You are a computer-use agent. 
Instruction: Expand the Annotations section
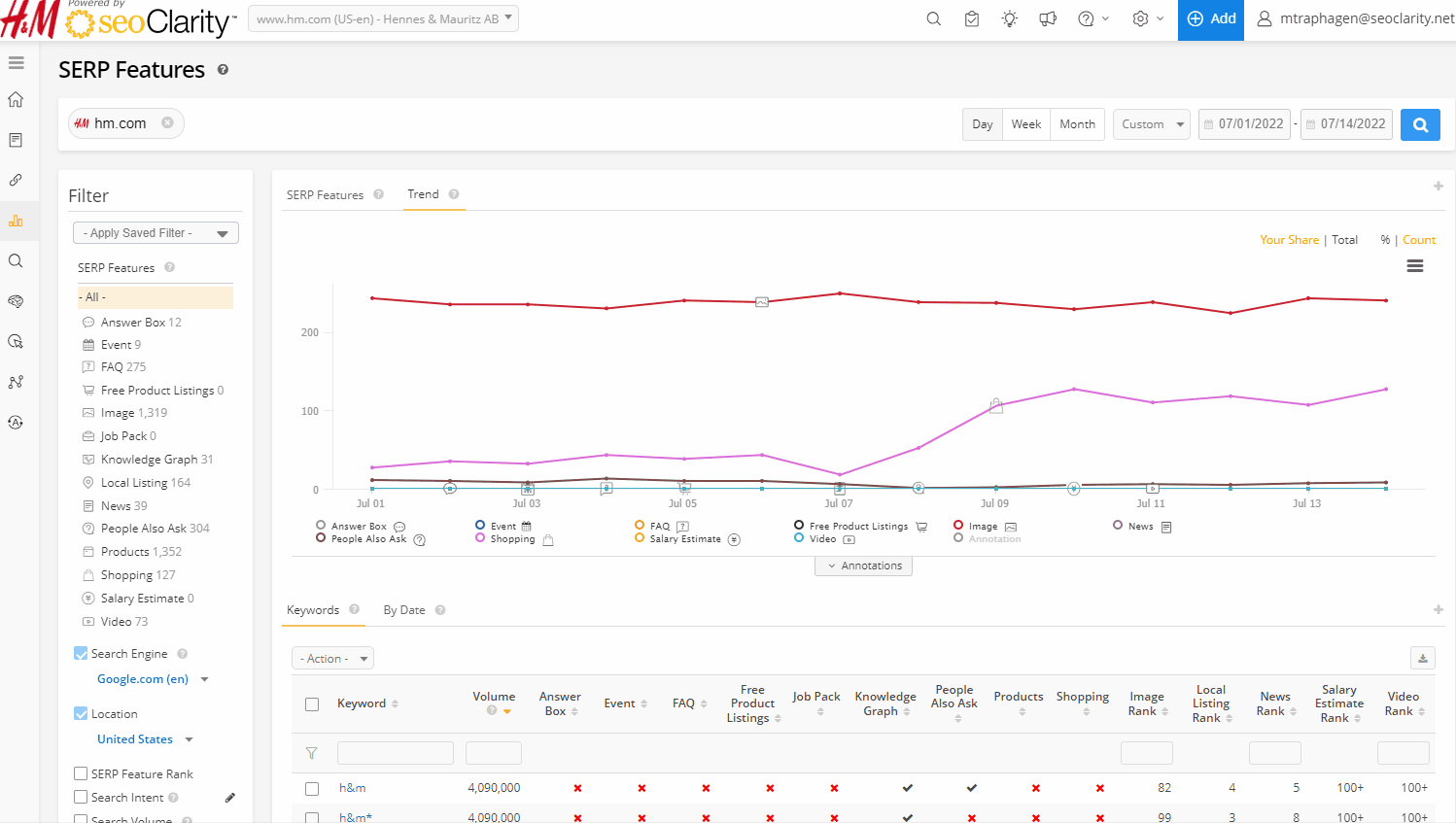coord(863,566)
